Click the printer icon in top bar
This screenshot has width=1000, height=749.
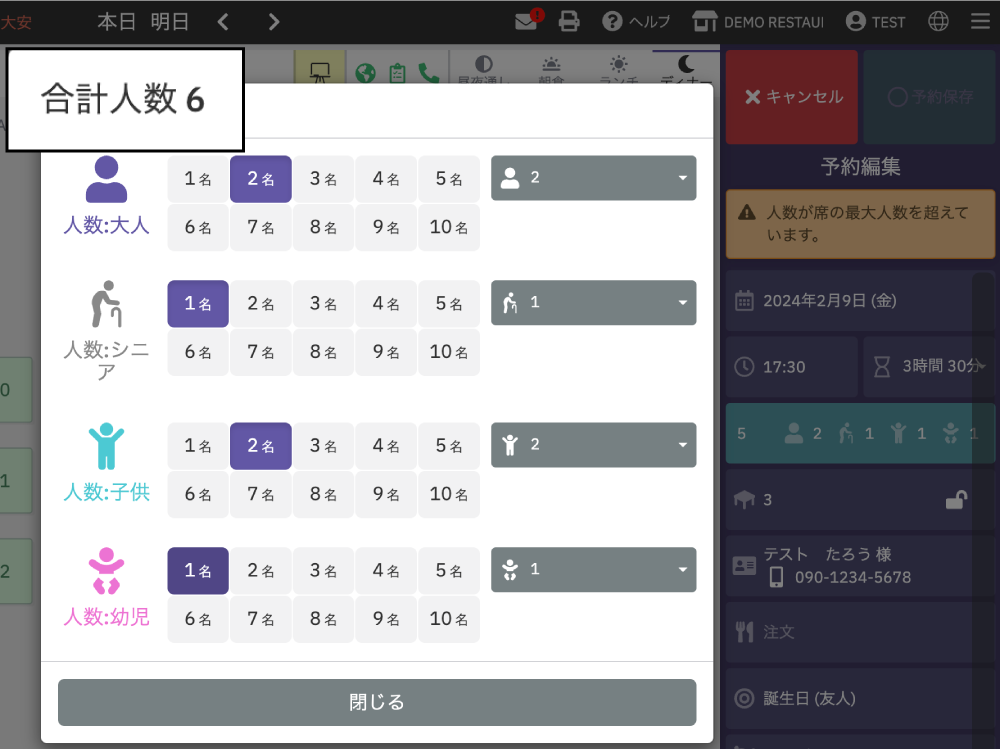(569, 22)
